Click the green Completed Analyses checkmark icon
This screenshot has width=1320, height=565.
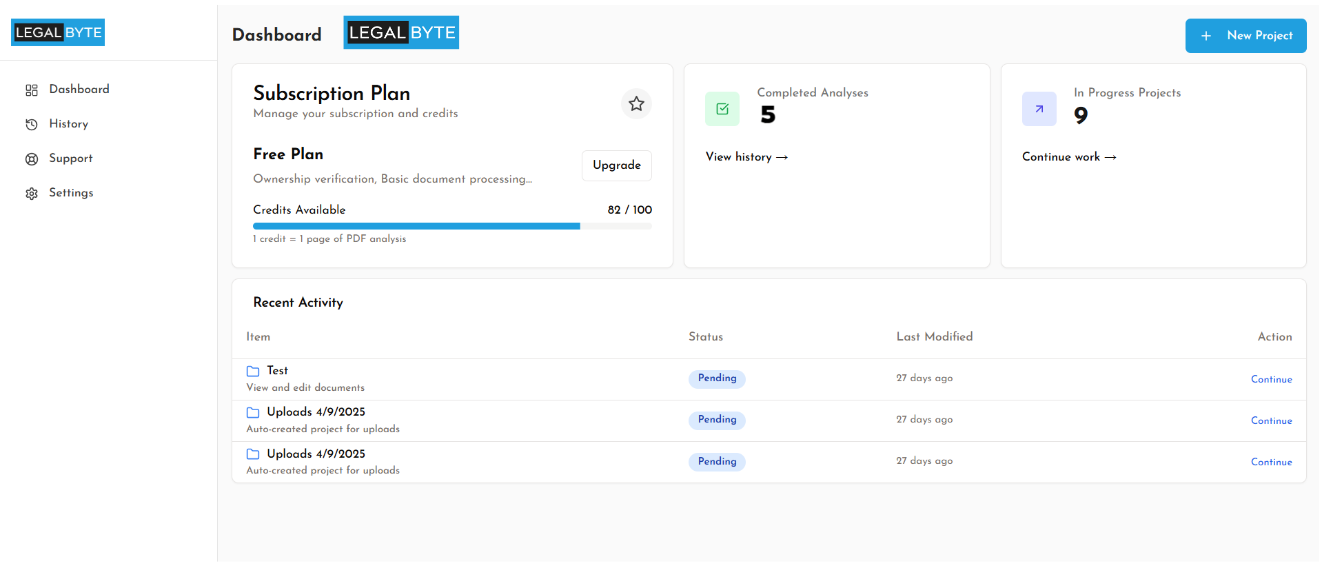722,109
